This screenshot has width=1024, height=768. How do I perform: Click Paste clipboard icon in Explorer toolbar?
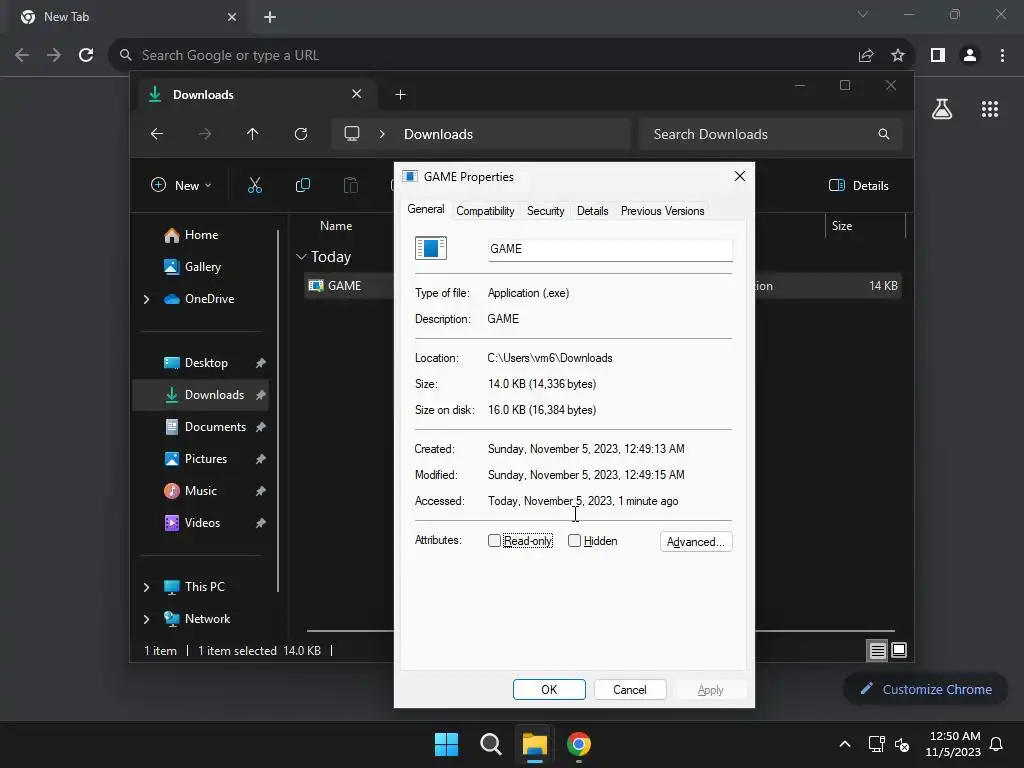click(351, 185)
